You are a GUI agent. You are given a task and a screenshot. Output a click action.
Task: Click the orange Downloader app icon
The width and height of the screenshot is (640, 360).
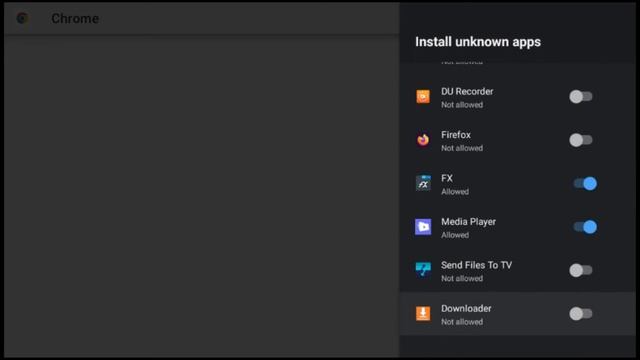[423, 313]
